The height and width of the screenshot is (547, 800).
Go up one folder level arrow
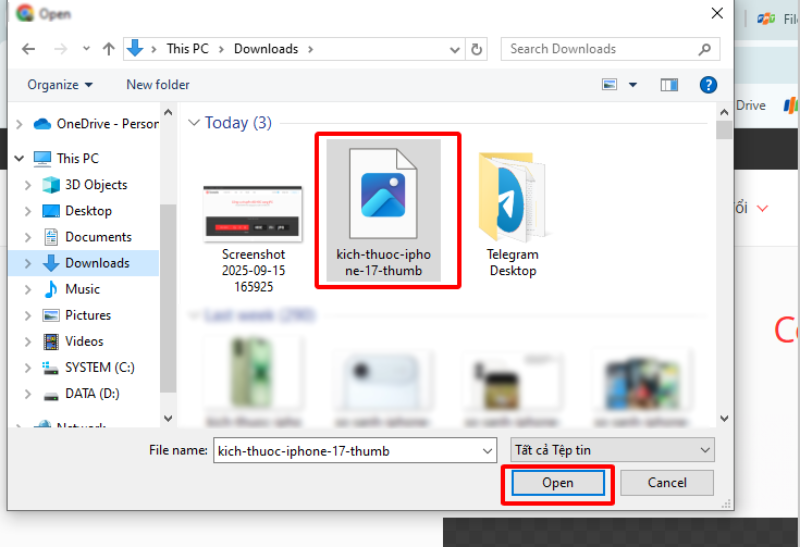coord(108,49)
